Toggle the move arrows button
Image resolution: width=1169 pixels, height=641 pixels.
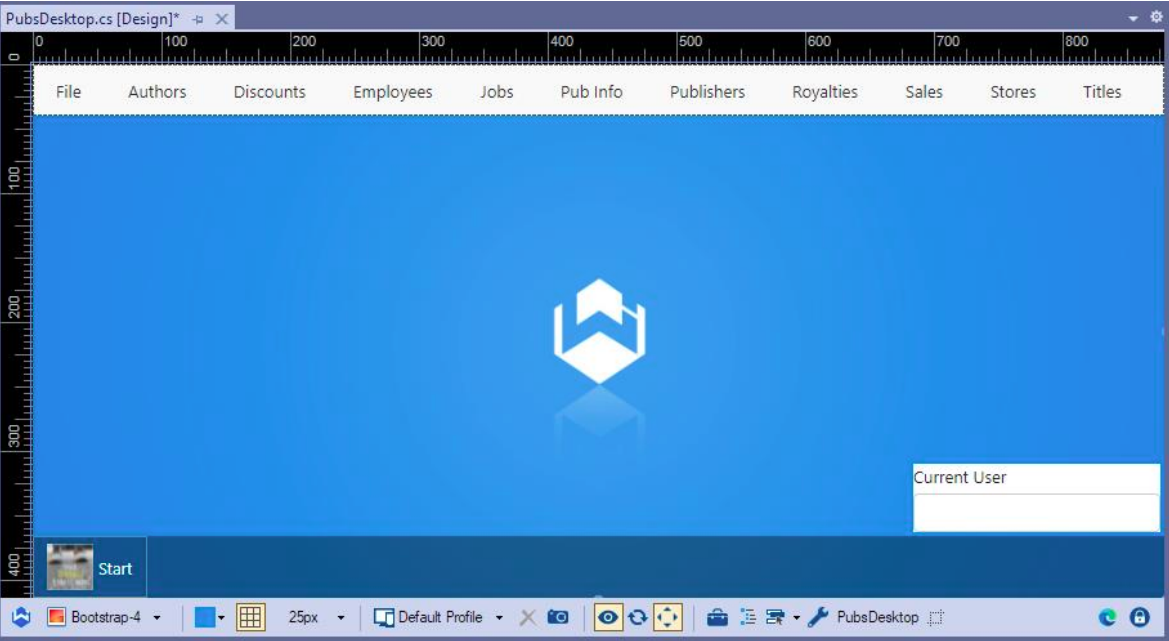click(x=667, y=617)
